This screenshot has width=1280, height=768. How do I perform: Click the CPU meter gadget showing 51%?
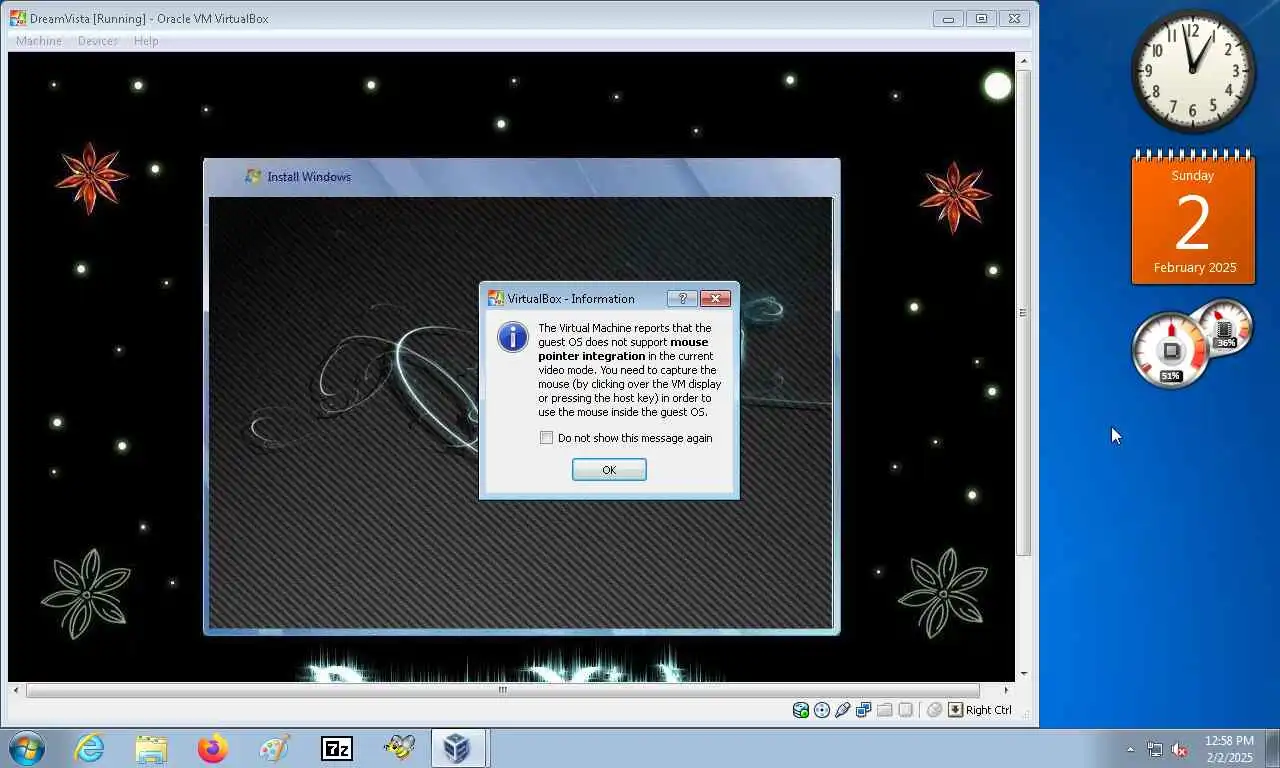(1171, 350)
